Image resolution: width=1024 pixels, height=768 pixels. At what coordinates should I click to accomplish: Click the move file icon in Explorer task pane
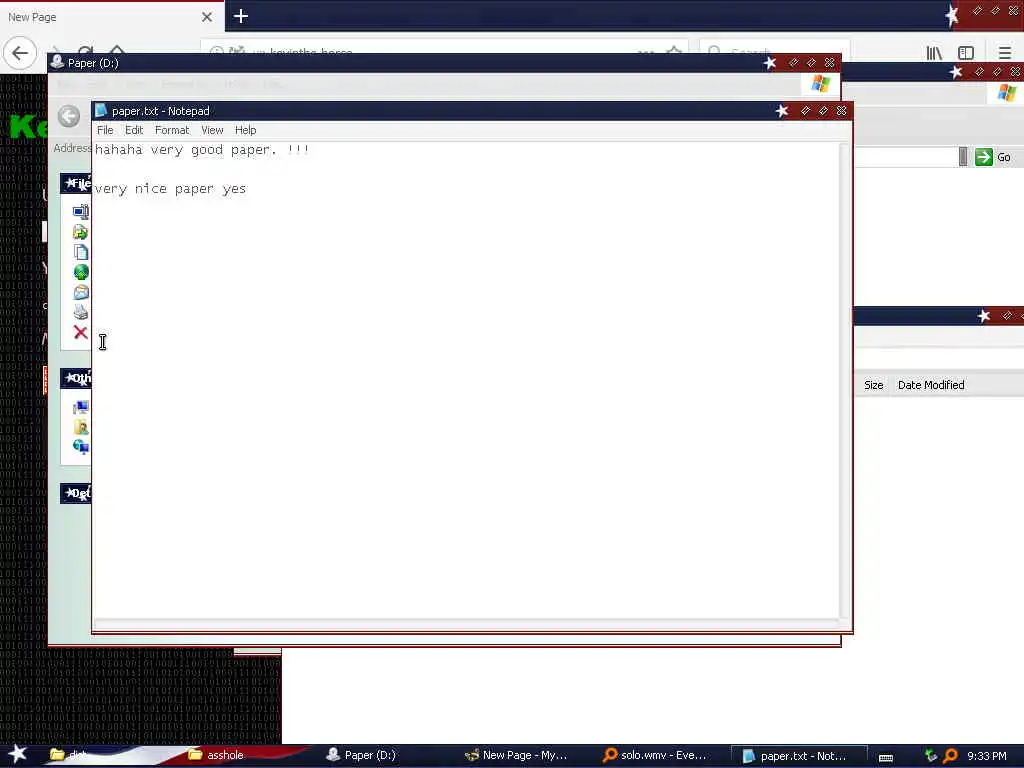[80, 232]
